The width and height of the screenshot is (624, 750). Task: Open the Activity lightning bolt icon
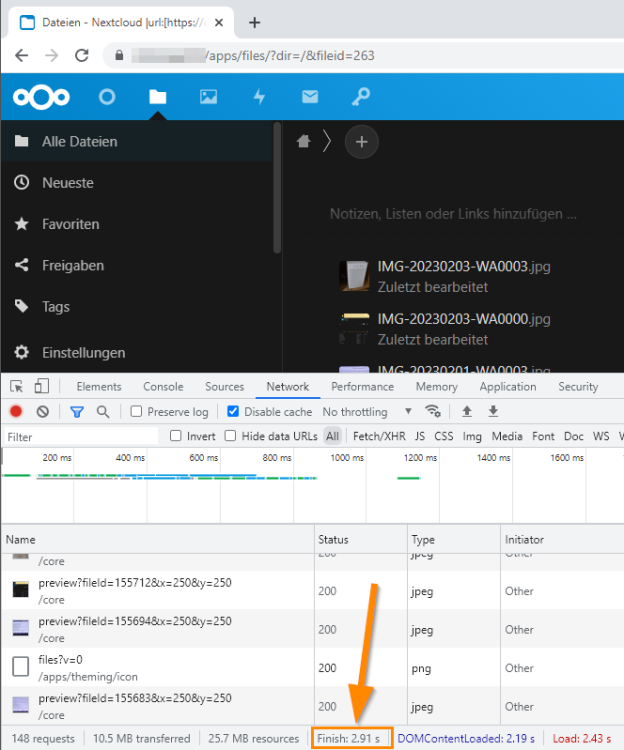pyautogui.click(x=259, y=97)
